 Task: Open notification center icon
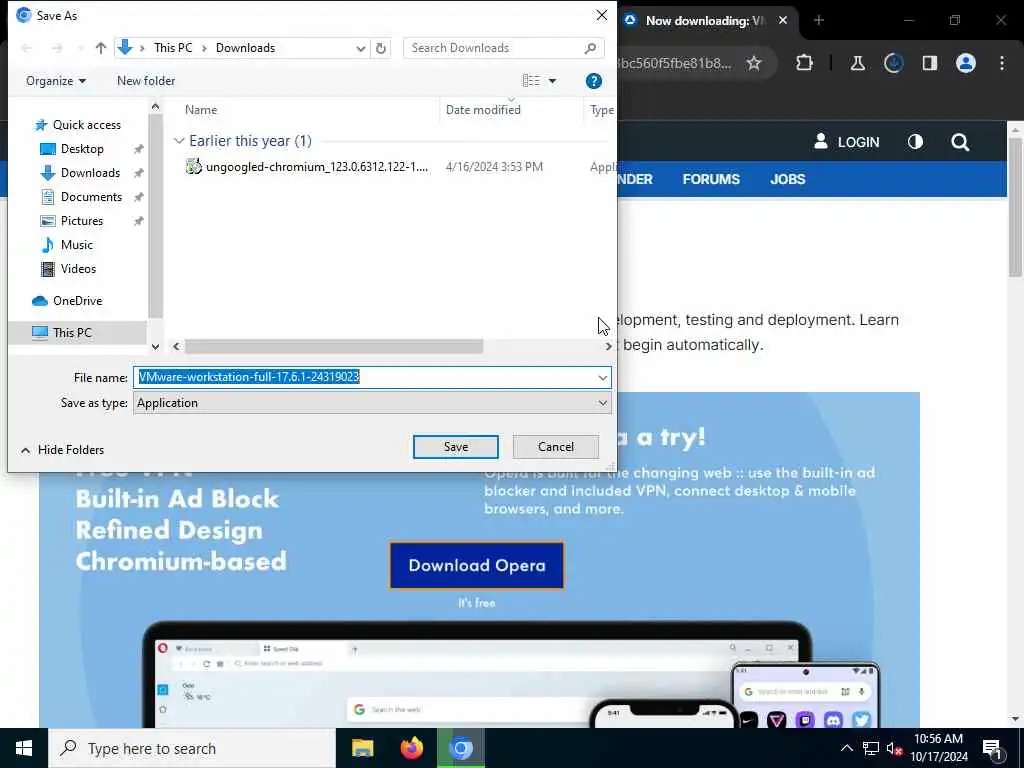click(x=992, y=748)
